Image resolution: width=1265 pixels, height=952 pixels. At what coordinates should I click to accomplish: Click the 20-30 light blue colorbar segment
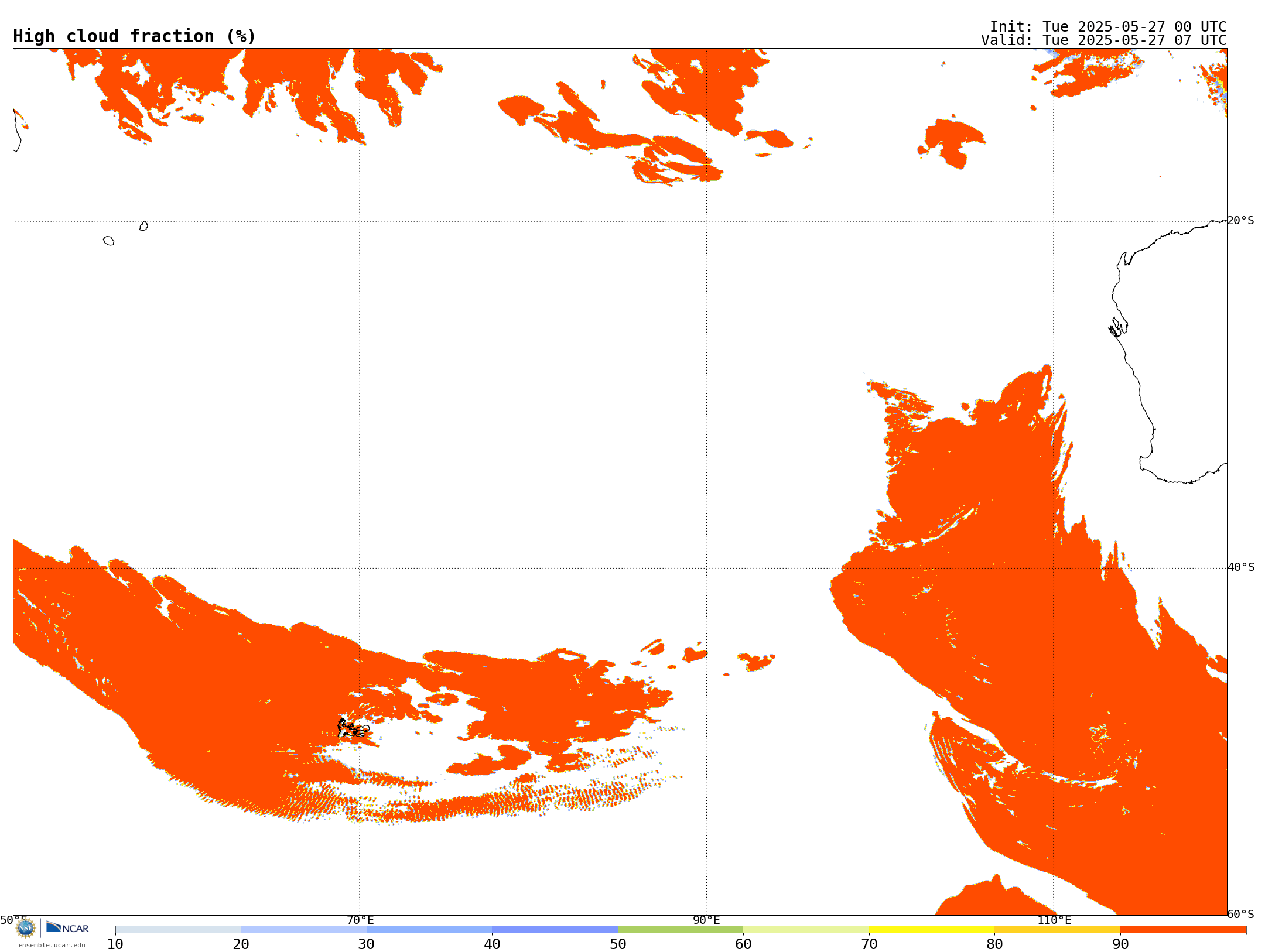coord(303,930)
